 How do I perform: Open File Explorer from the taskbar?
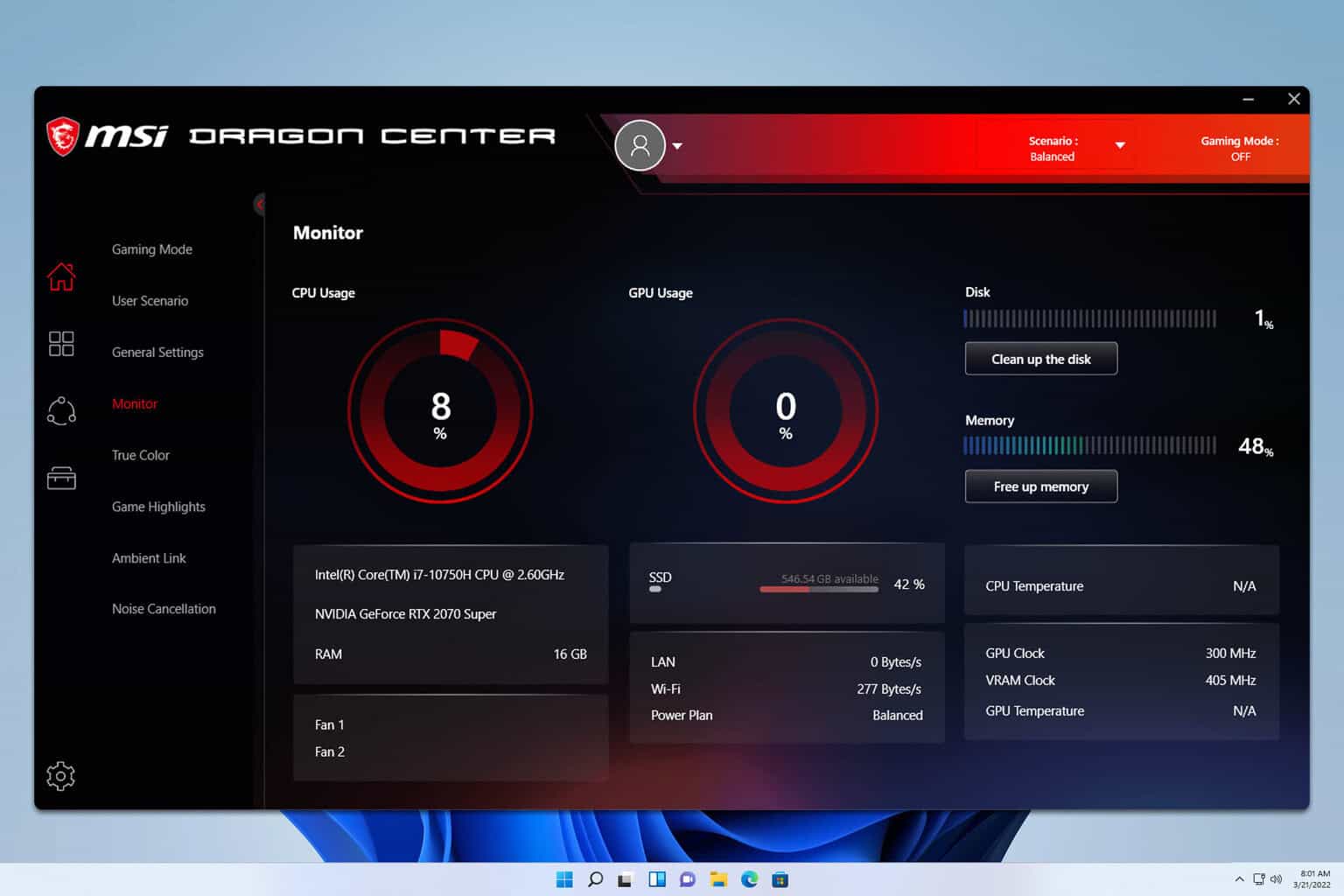coord(718,879)
